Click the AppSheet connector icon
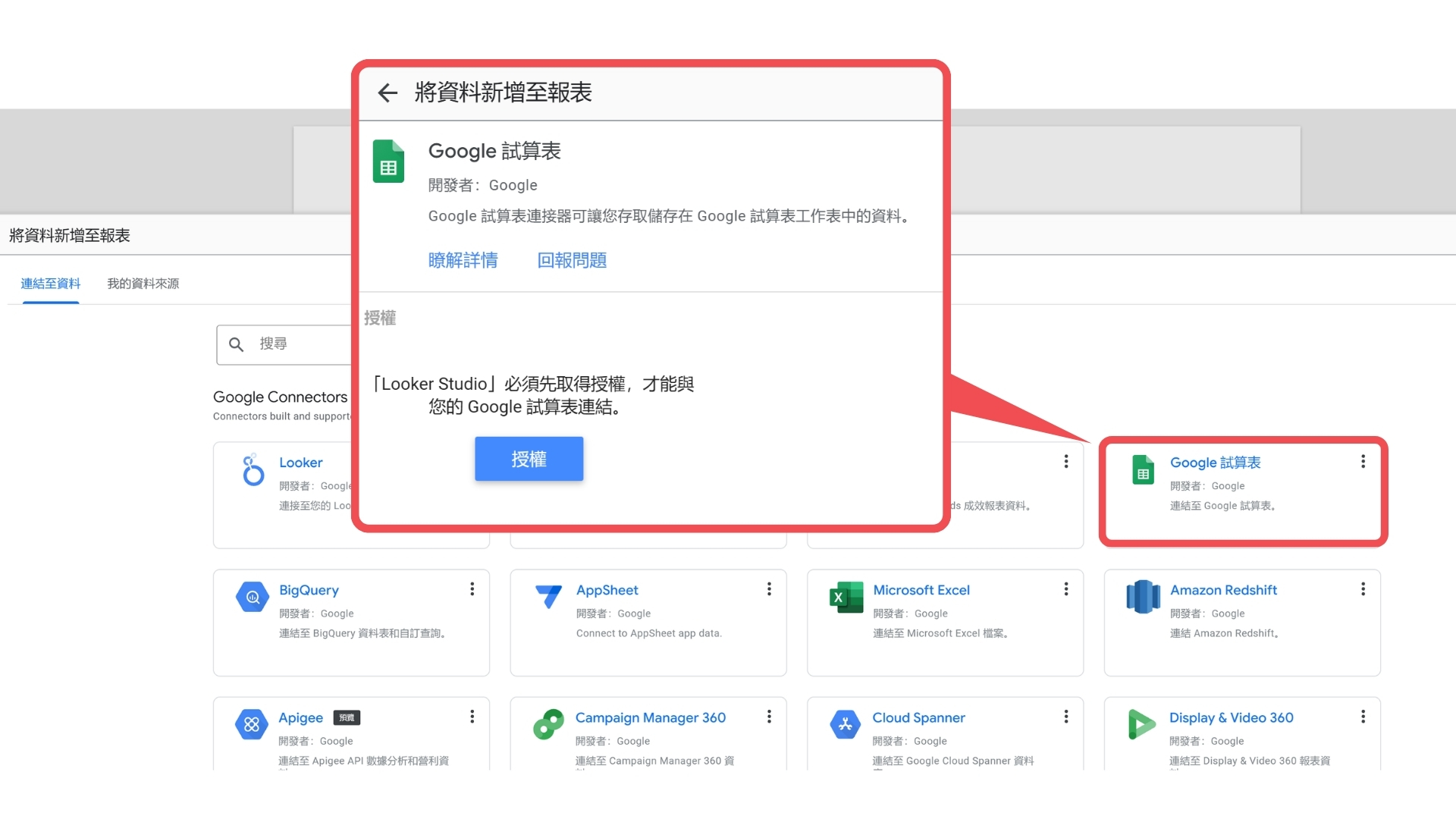Screen dimensions: 1456x819 pos(548,596)
